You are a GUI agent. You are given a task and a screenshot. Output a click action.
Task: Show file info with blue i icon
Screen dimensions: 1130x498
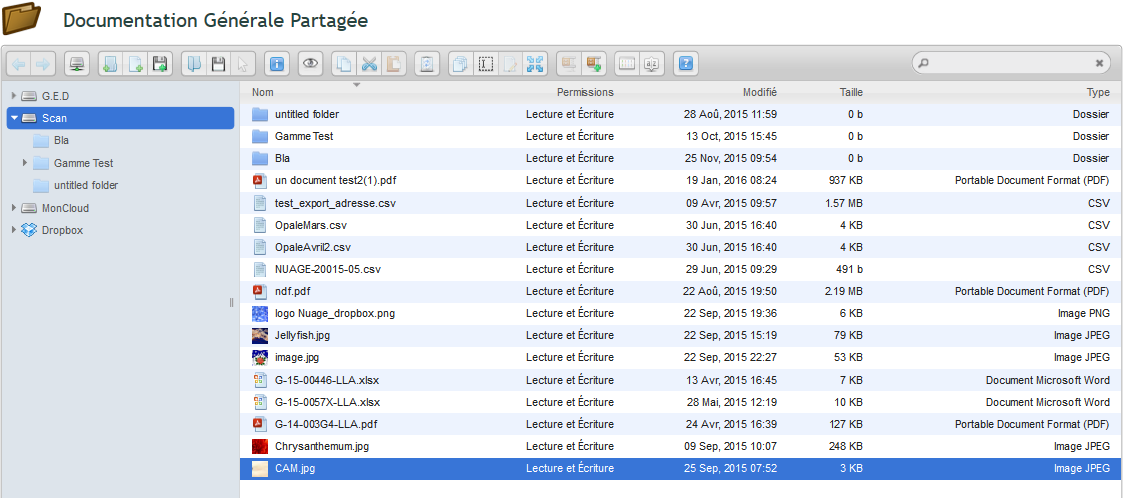pyautogui.click(x=276, y=64)
